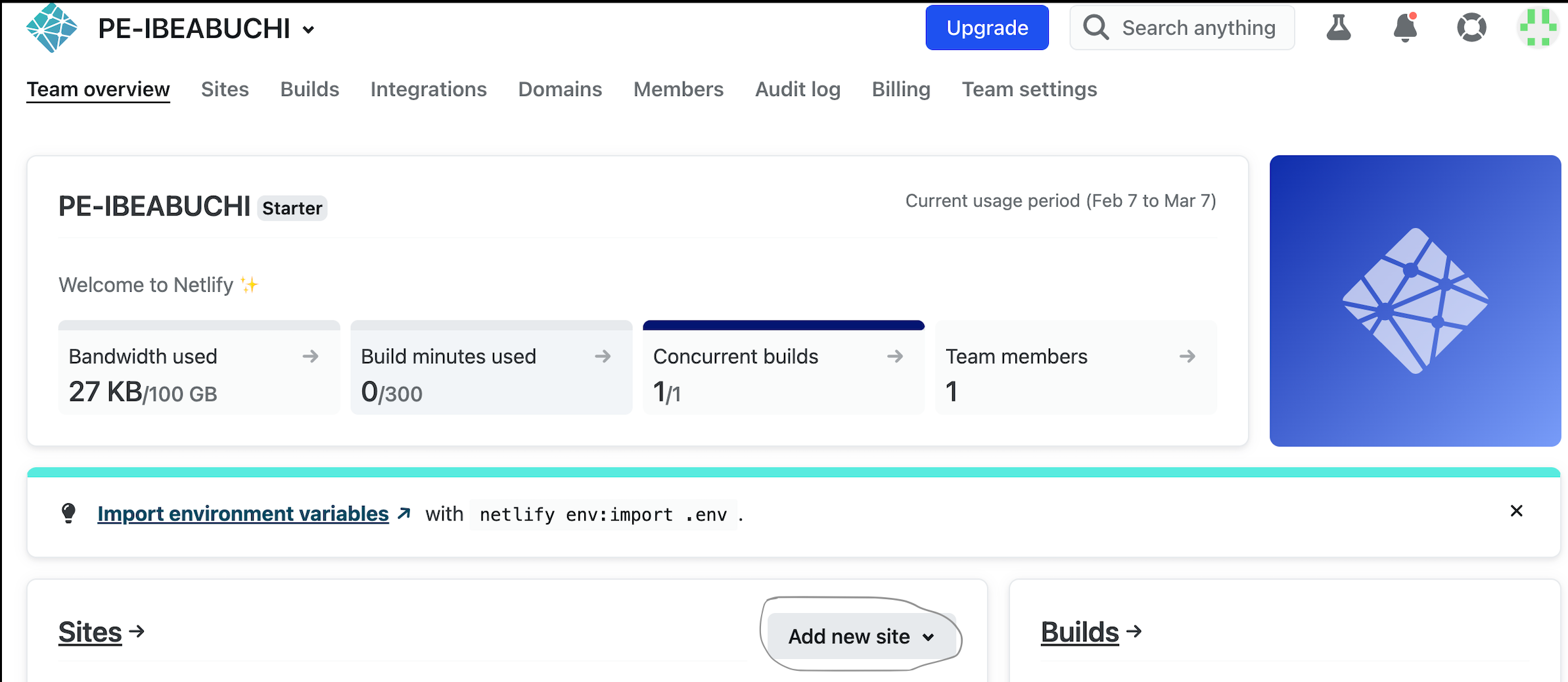Click the Starter plan badge
1568x682 pixels.
point(292,208)
